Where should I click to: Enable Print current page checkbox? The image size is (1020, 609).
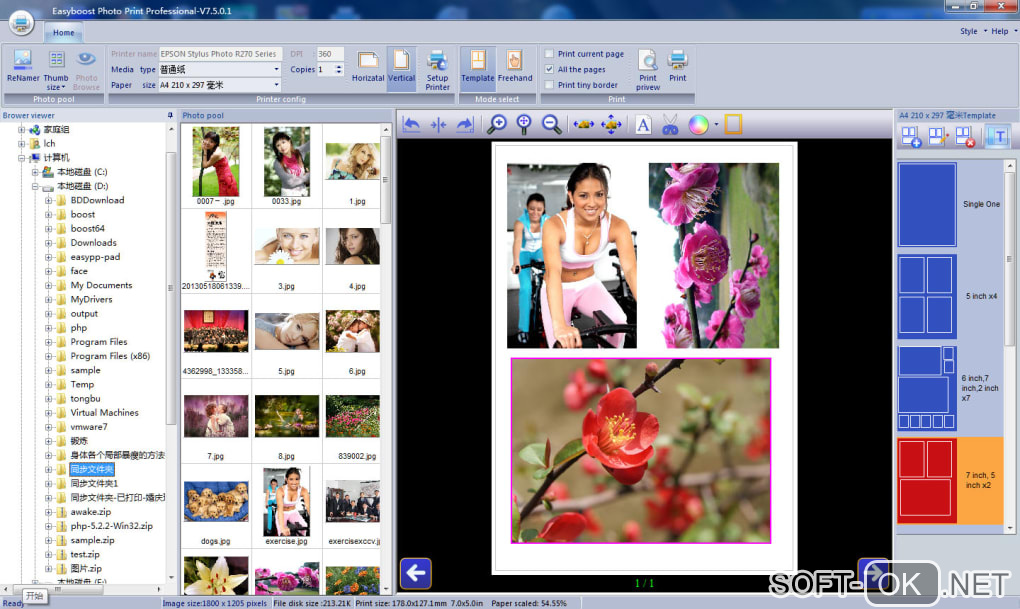click(550, 54)
